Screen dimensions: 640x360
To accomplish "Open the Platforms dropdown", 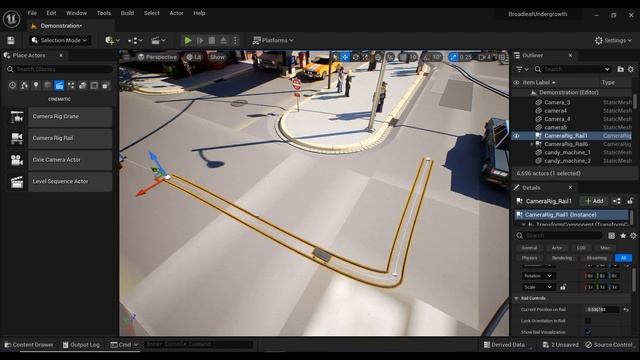I will pyautogui.click(x=273, y=40).
